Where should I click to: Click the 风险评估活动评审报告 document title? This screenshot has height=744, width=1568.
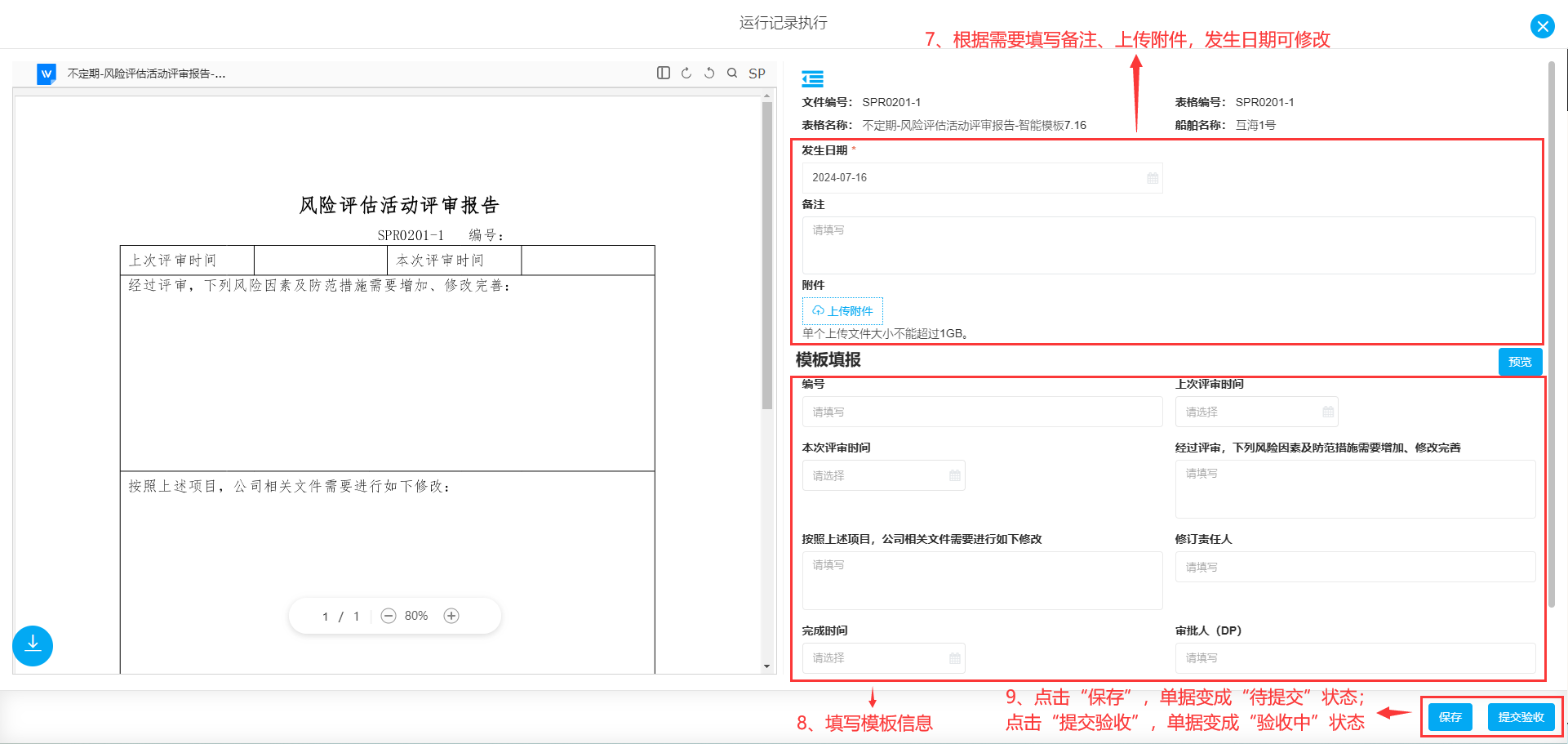[x=398, y=205]
